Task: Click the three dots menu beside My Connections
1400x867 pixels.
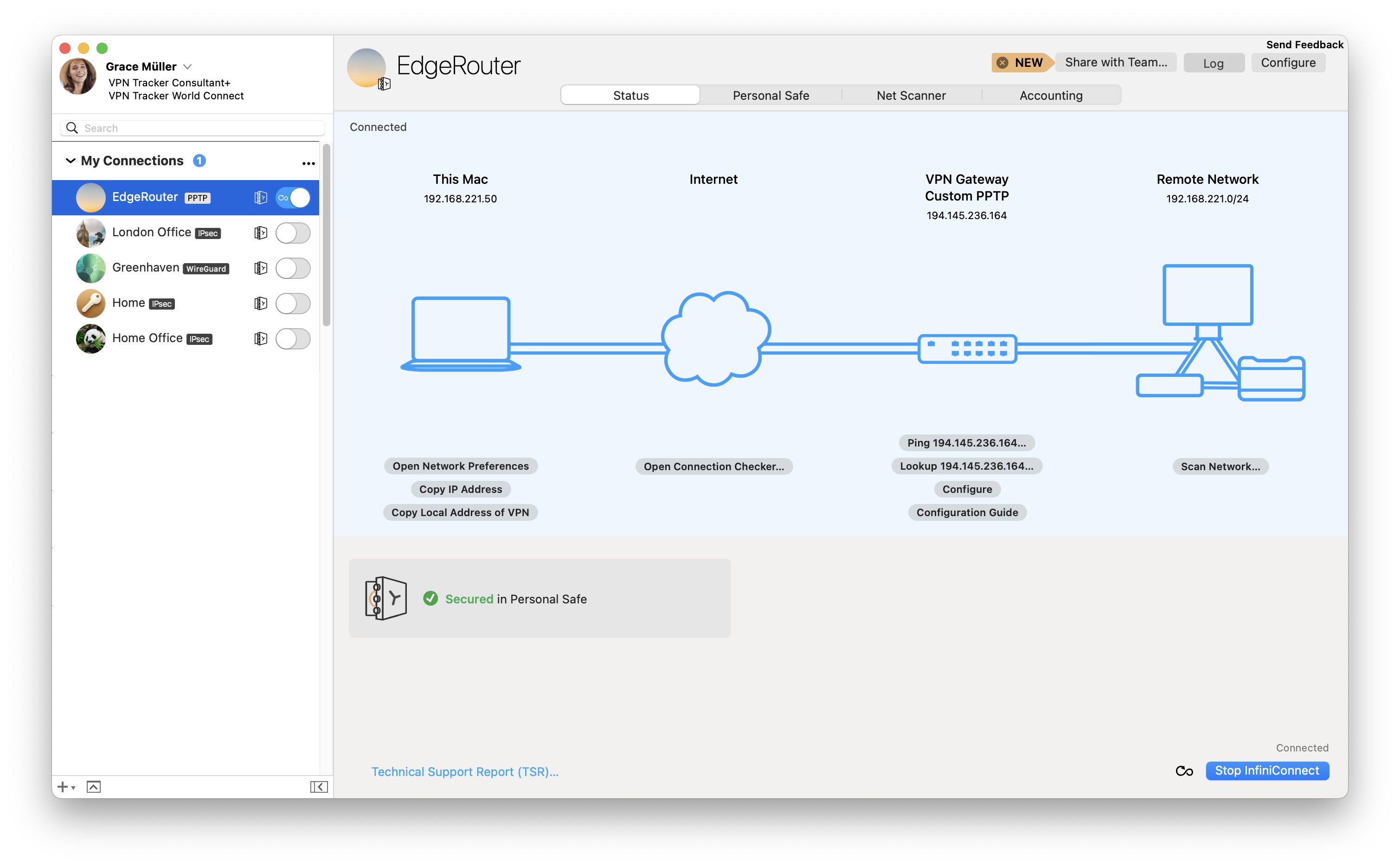Action: pyautogui.click(x=308, y=163)
